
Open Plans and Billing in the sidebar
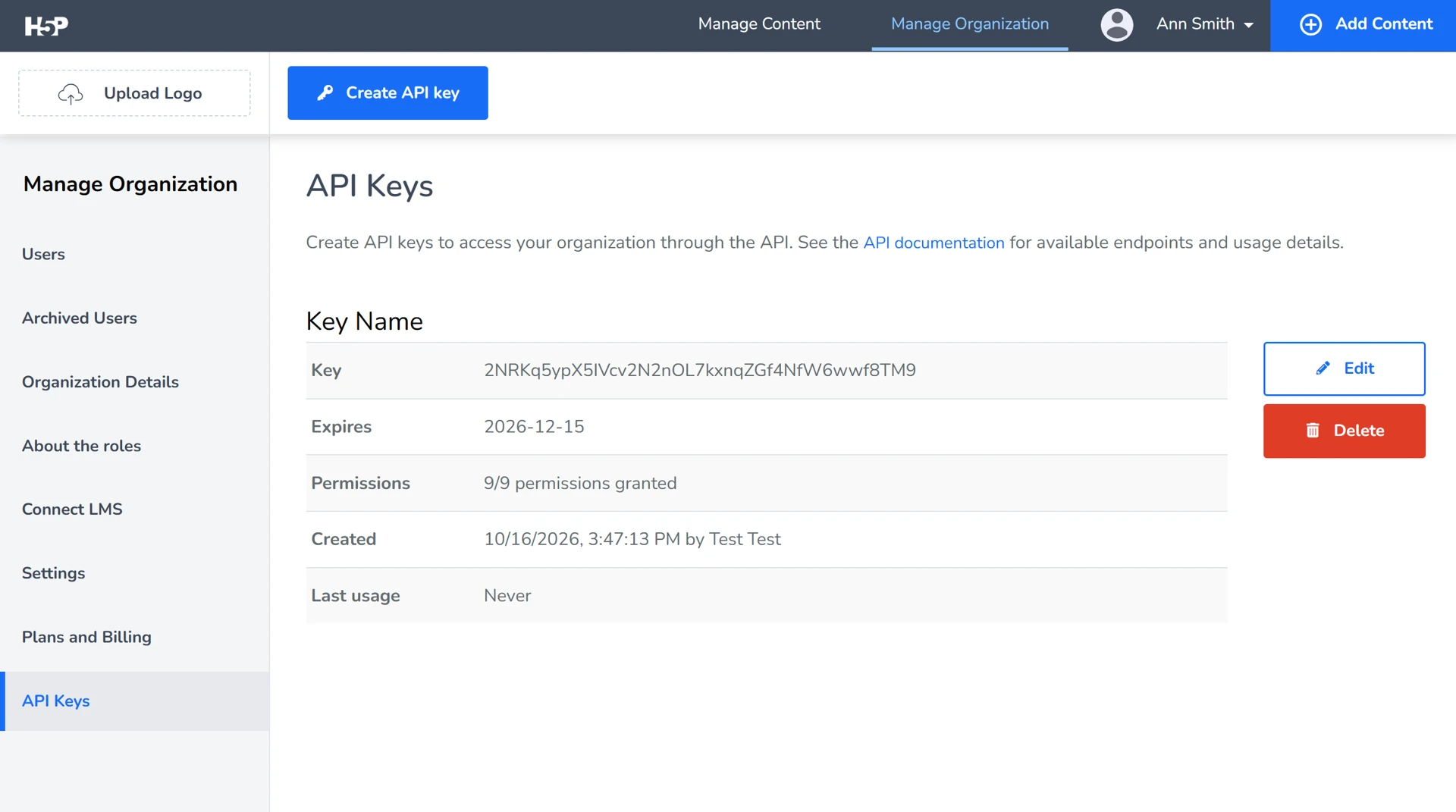(x=86, y=637)
